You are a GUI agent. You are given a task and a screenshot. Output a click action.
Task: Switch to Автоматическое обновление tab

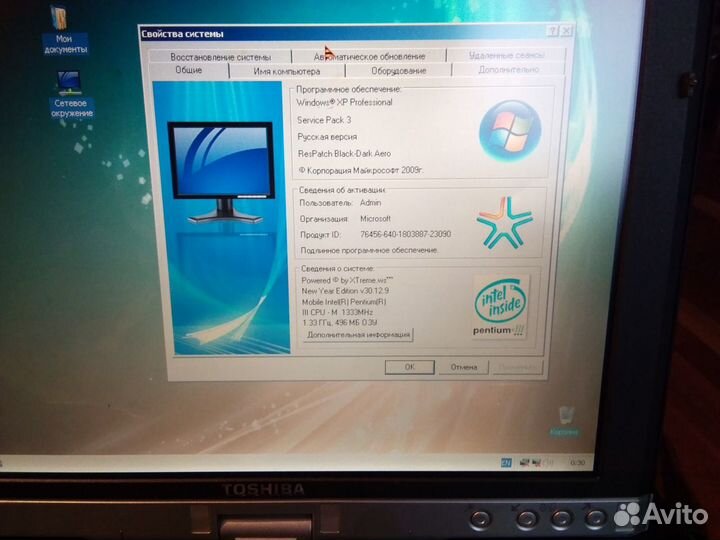[x=370, y=56]
